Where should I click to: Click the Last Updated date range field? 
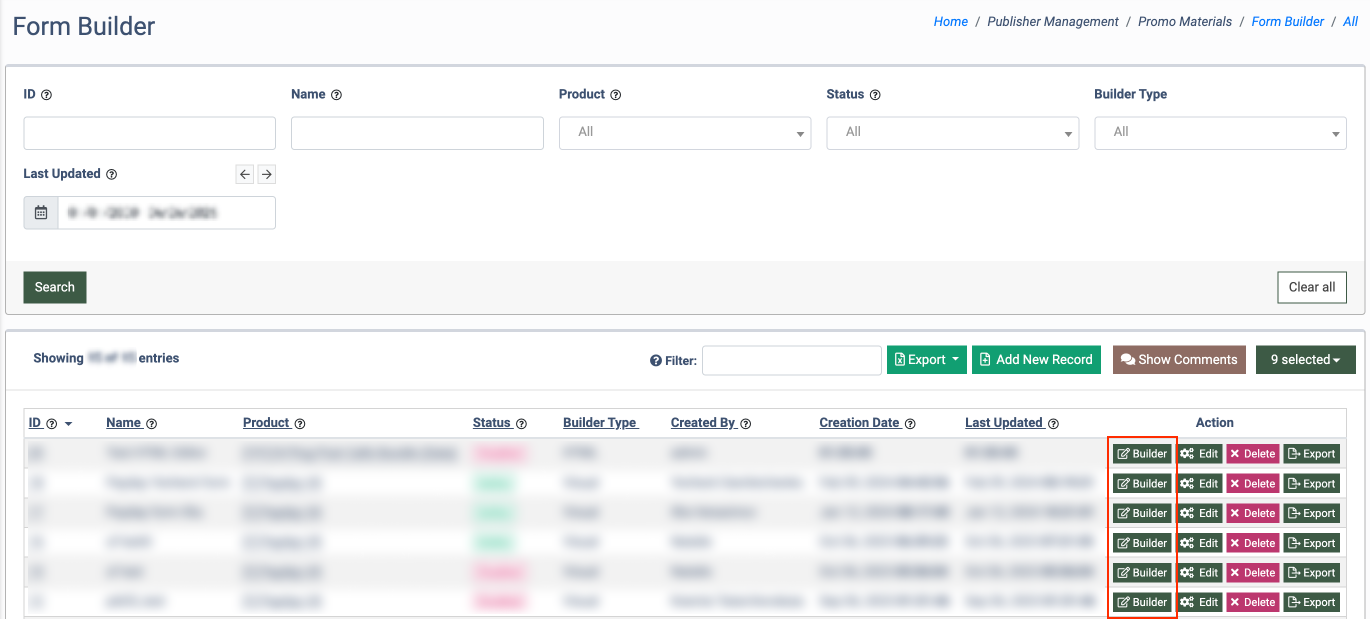166,213
